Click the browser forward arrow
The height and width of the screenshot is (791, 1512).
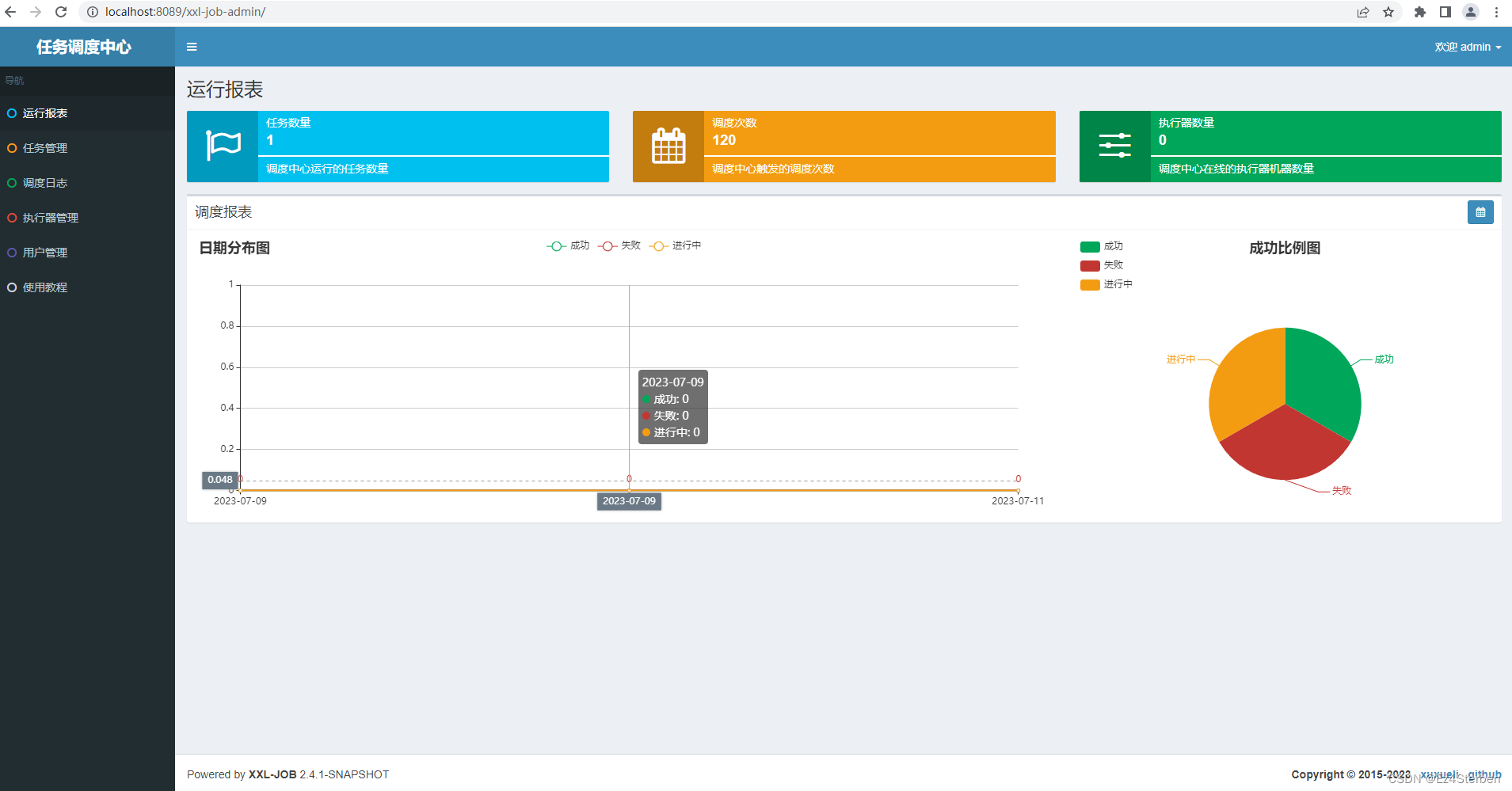[36, 12]
